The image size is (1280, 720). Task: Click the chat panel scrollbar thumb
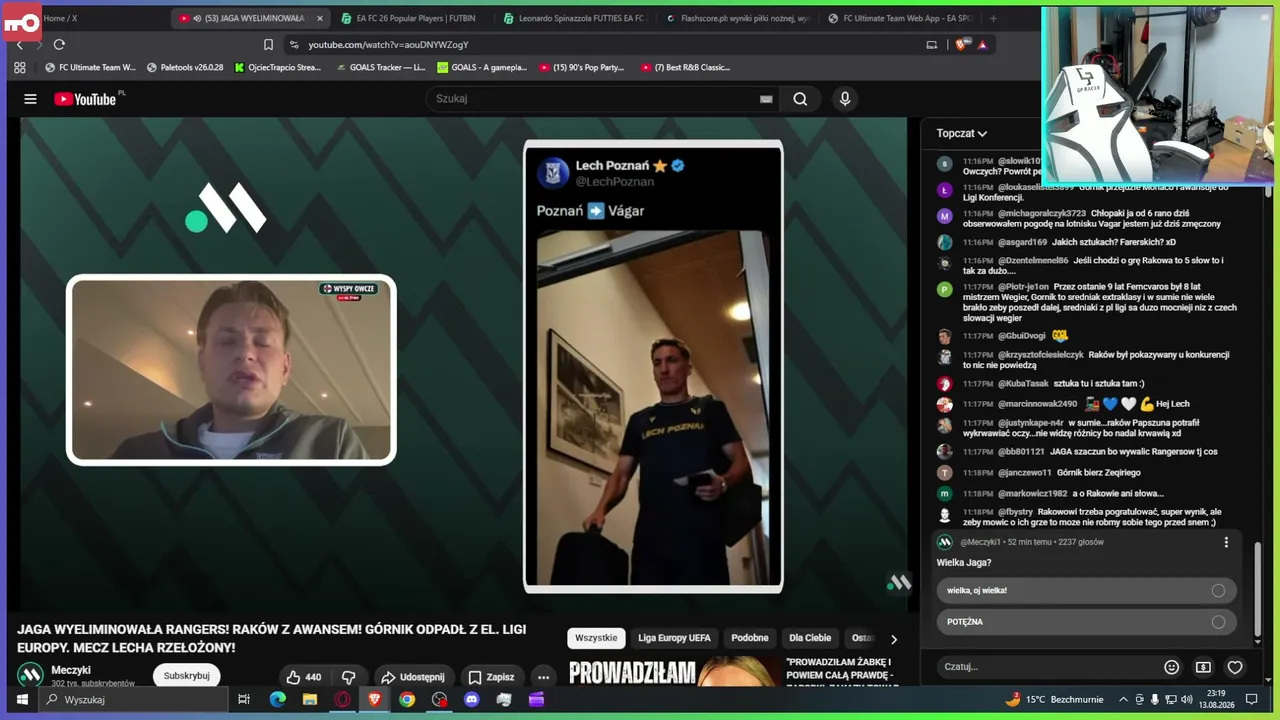[1257, 588]
